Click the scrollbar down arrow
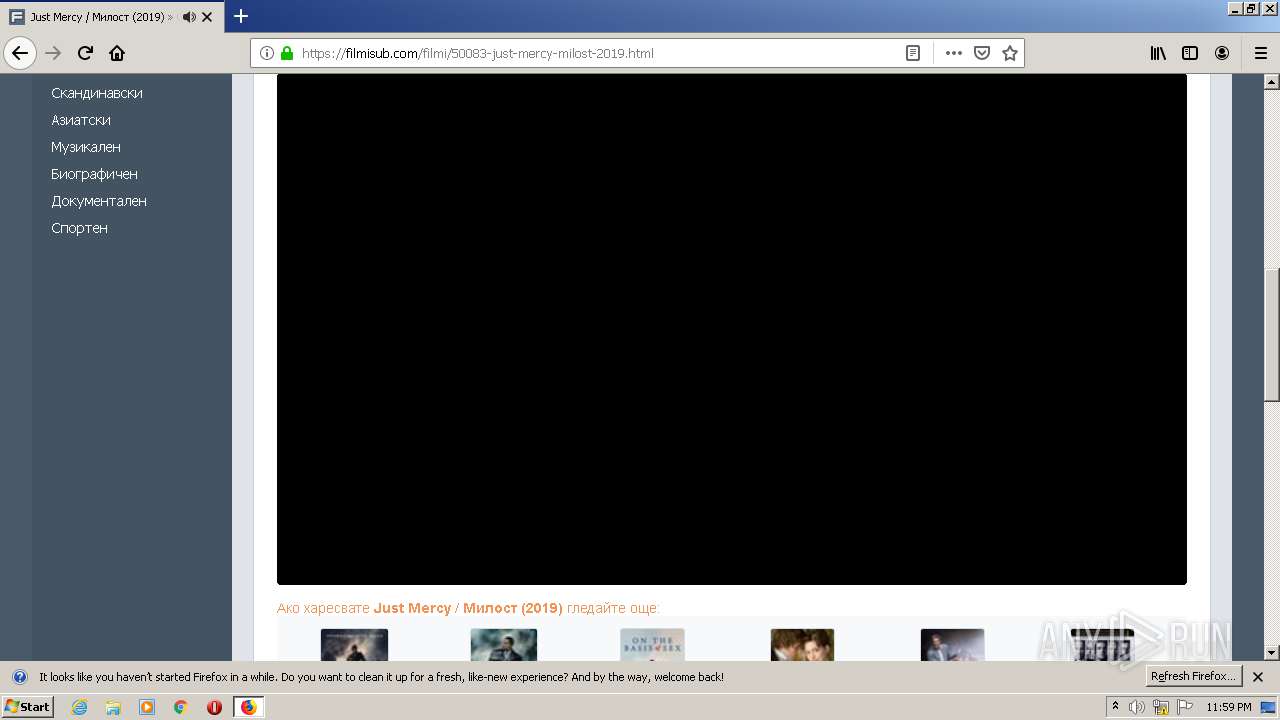The image size is (1280, 720). pos(1272,653)
